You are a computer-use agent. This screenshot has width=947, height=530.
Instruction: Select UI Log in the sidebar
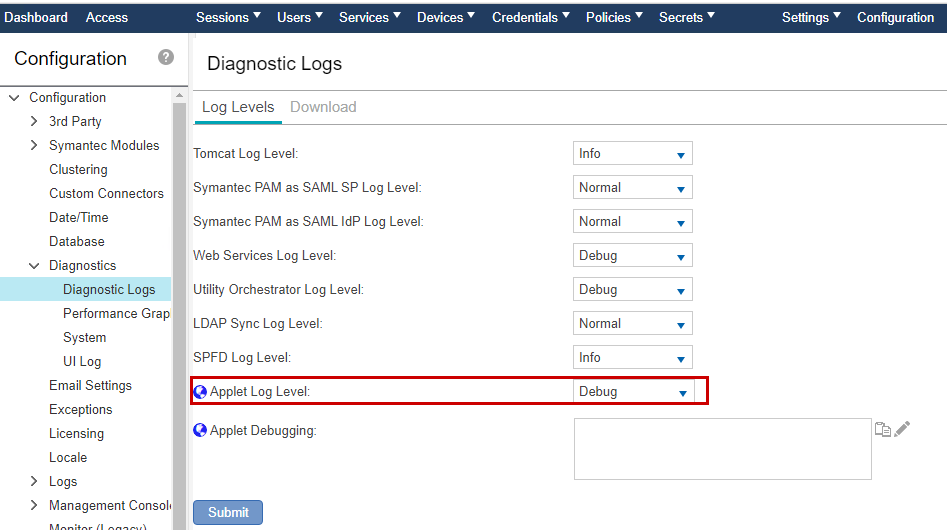point(82,362)
